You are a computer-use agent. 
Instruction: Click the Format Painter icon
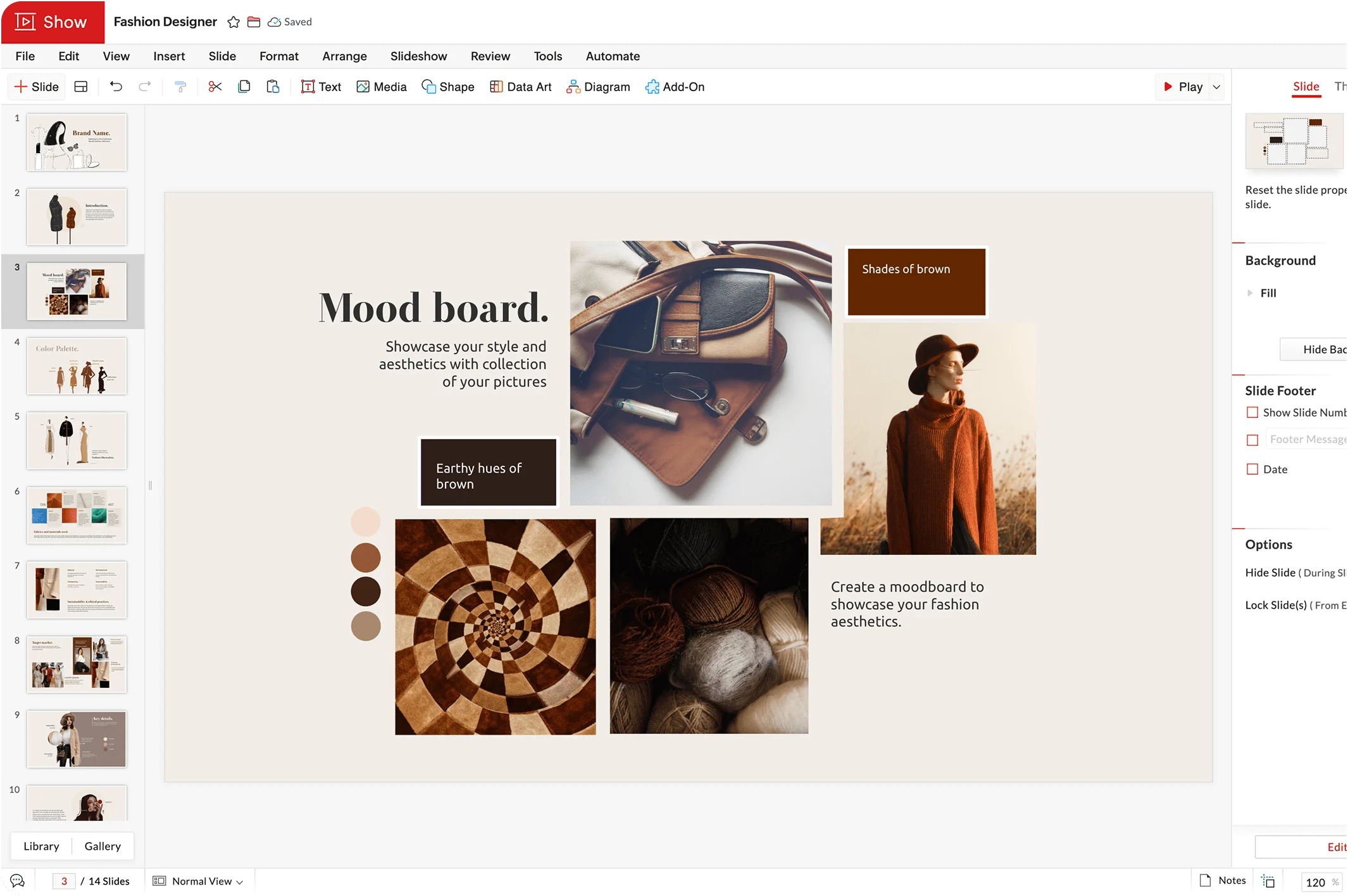pos(180,87)
